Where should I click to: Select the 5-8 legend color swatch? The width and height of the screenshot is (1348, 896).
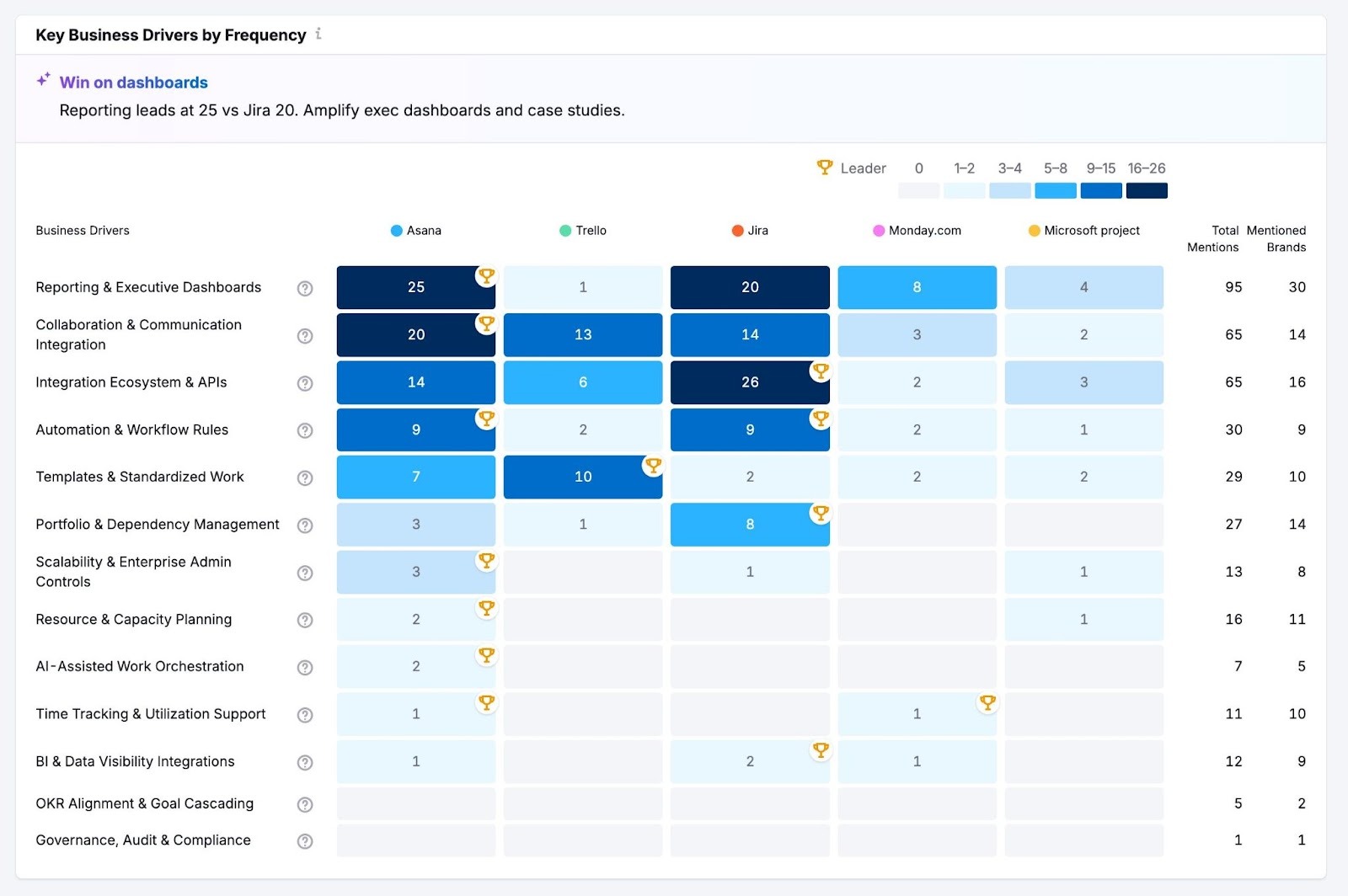click(x=1055, y=190)
